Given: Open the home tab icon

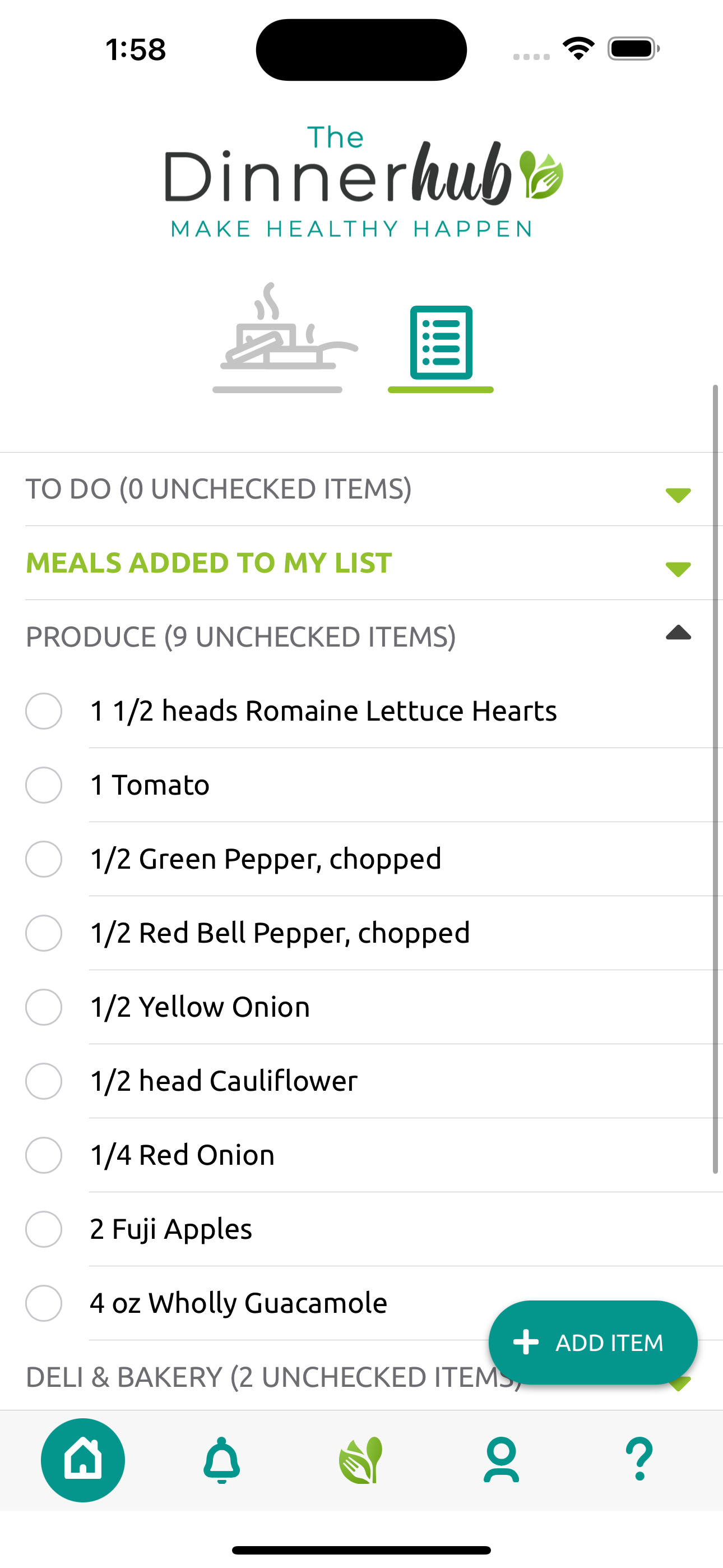Looking at the screenshot, I should pos(83,1460).
